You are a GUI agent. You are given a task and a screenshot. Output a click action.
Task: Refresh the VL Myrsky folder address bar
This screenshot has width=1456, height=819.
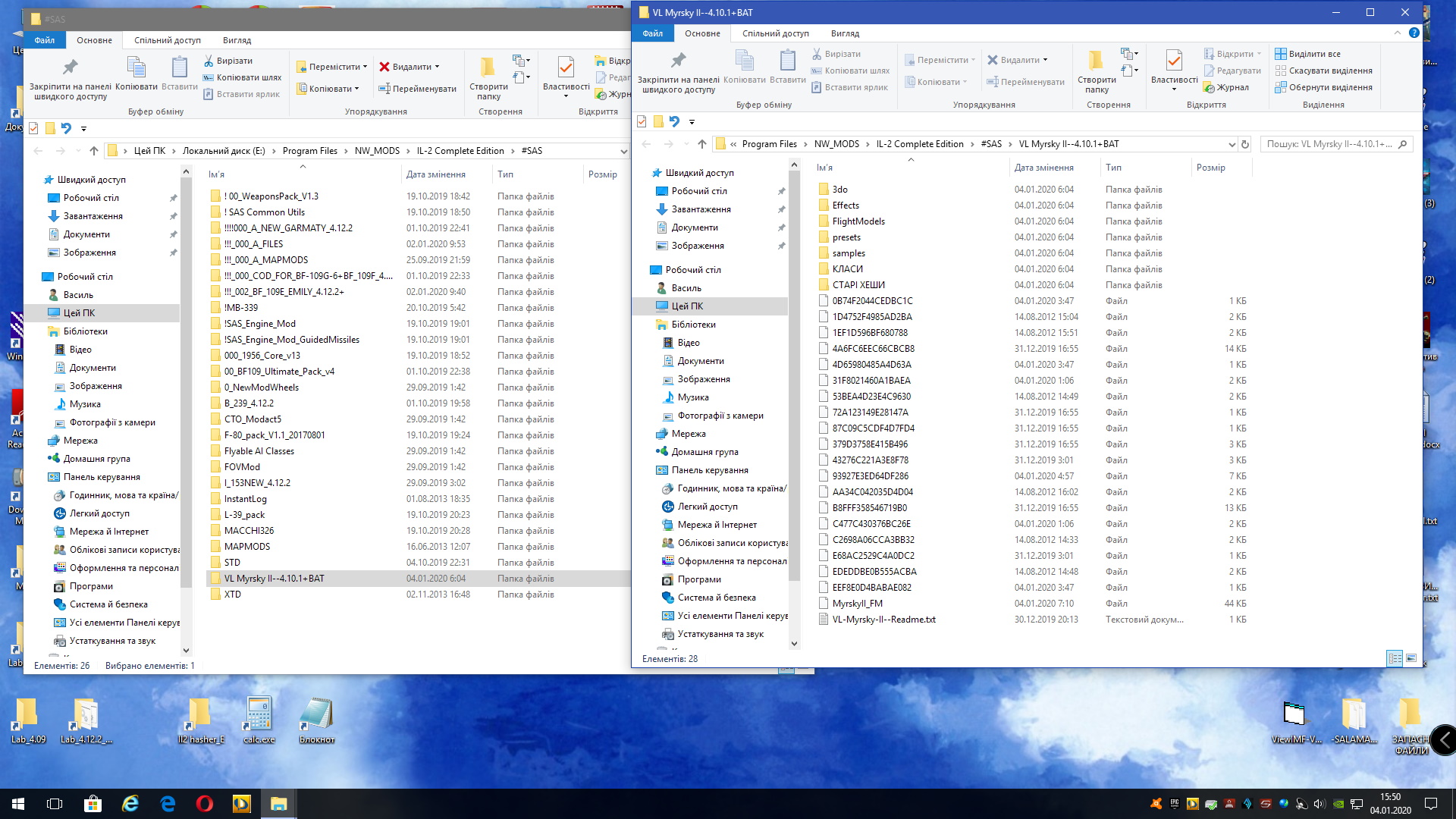point(1244,144)
